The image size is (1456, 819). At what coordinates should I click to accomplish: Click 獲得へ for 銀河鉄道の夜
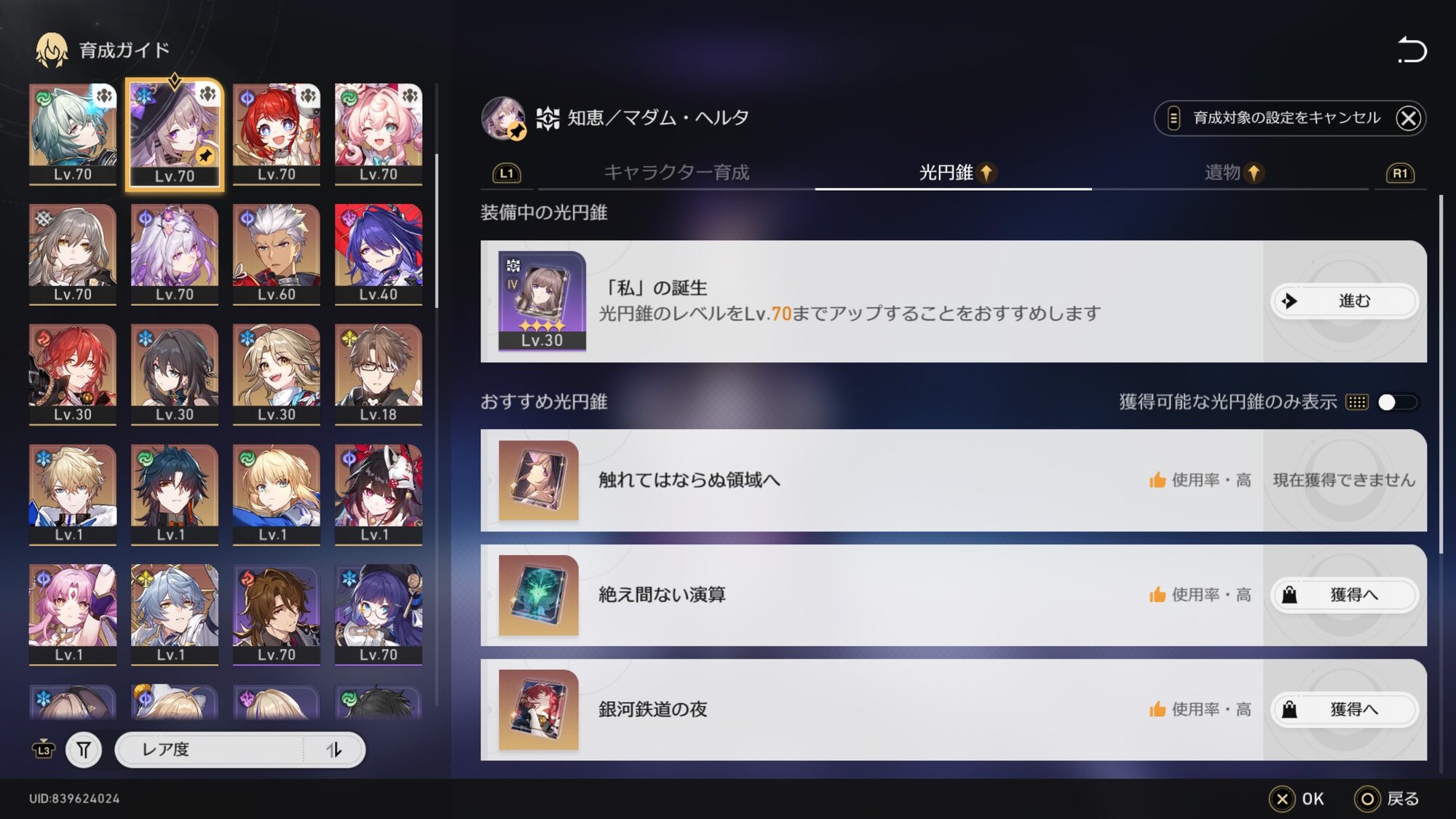click(x=1345, y=710)
